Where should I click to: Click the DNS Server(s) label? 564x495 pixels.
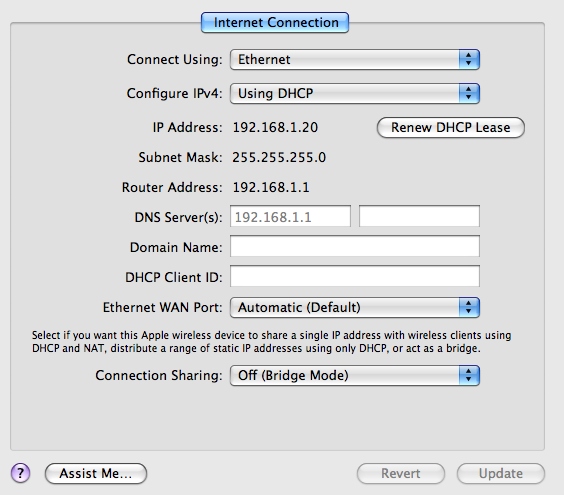click(178, 217)
